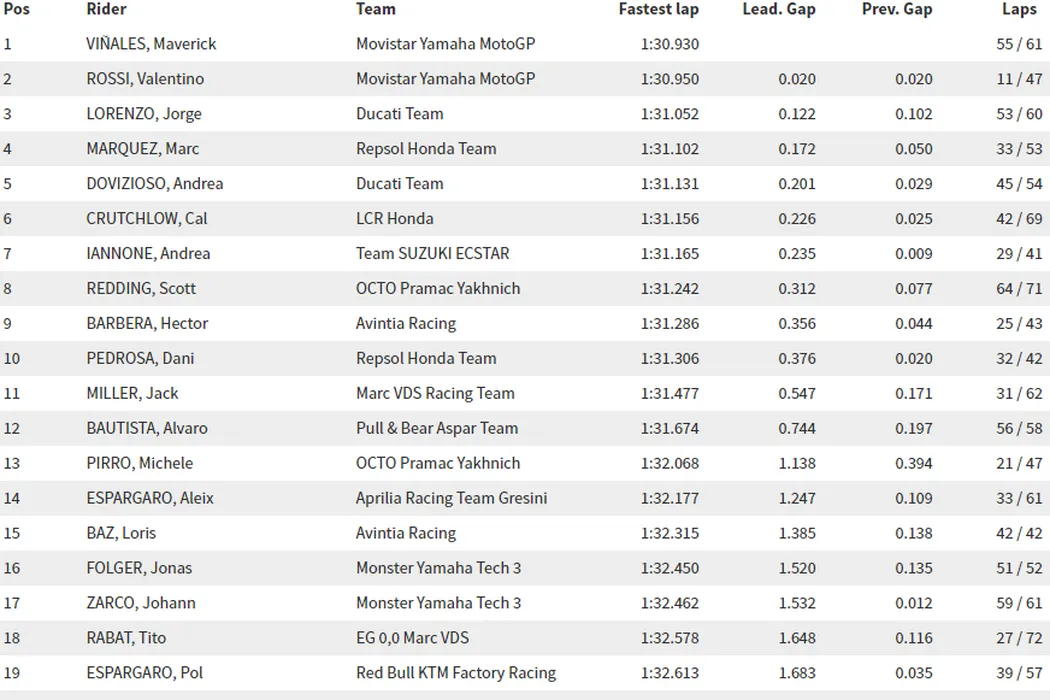Click the Fastest lap column header
The width and height of the screenshot is (1050, 700).
click(x=658, y=9)
